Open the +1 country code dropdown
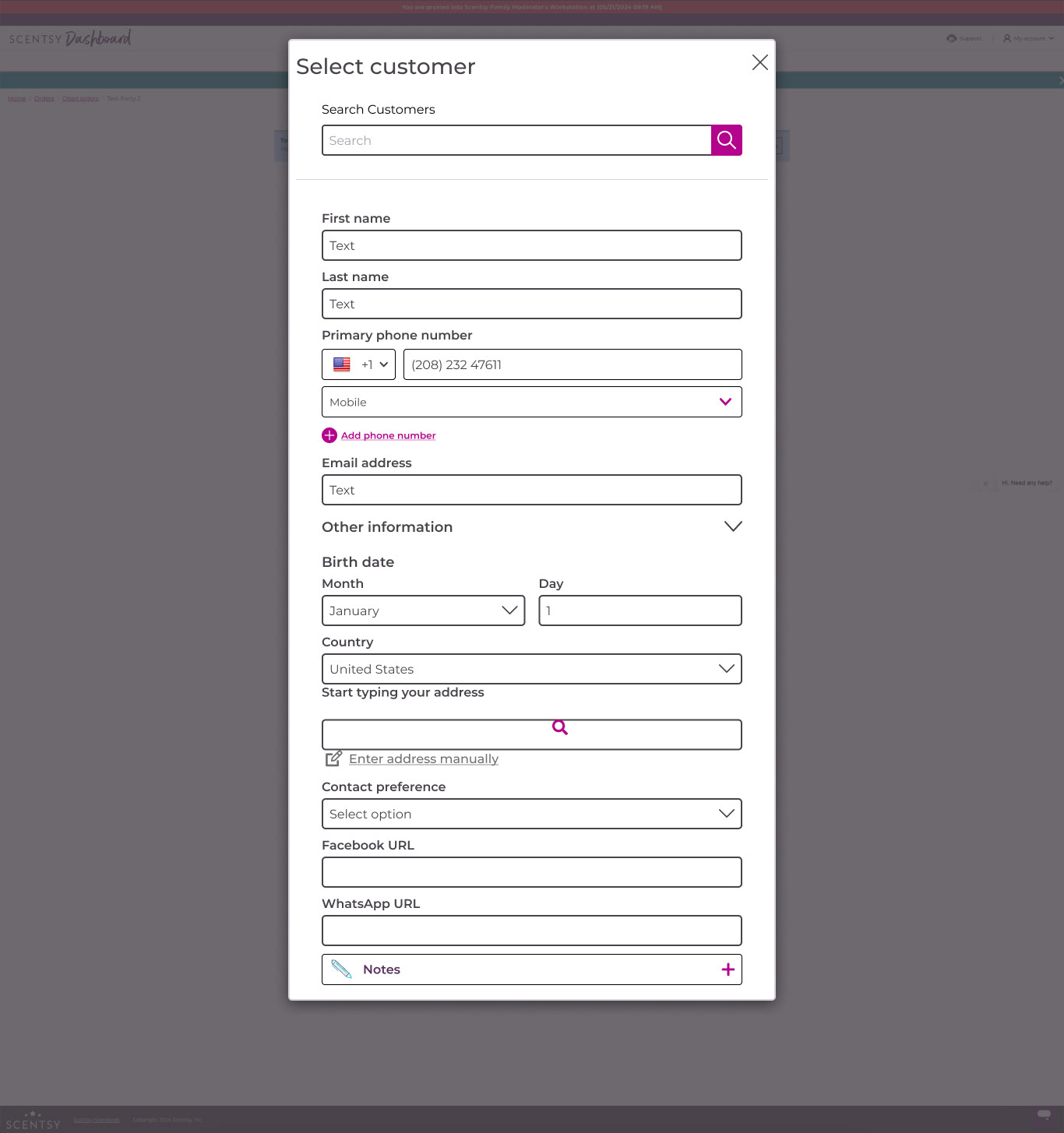 pos(359,364)
